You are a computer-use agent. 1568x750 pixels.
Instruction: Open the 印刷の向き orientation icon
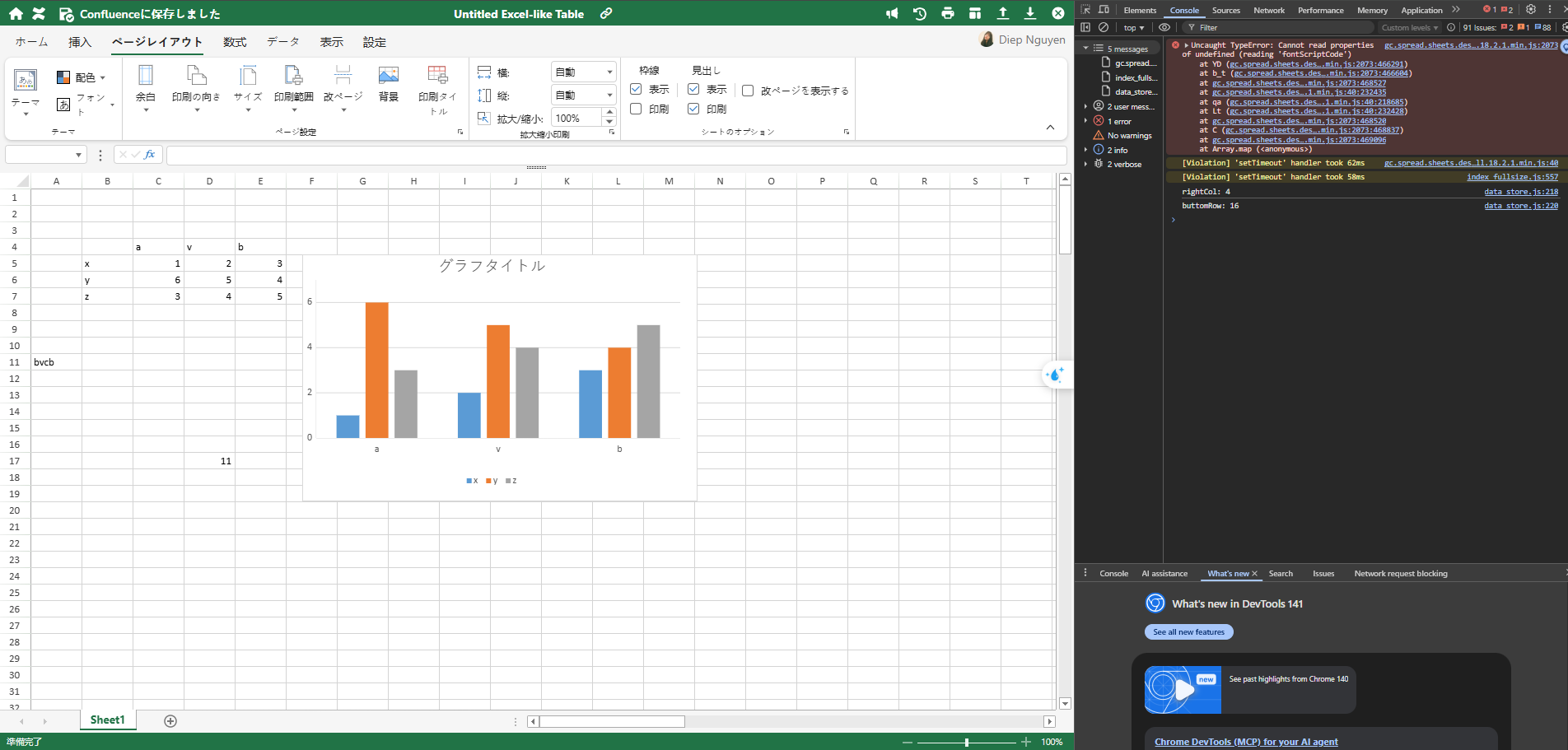(196, 77)
